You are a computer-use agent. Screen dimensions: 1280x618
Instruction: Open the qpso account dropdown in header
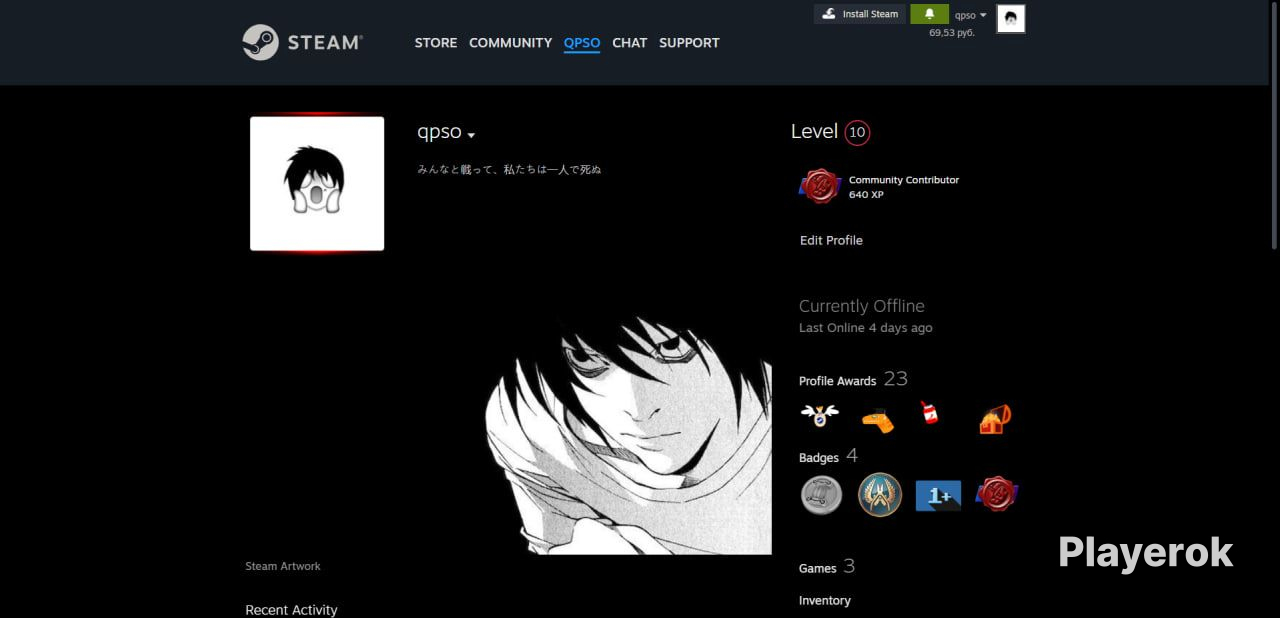[x=970, y=15]
